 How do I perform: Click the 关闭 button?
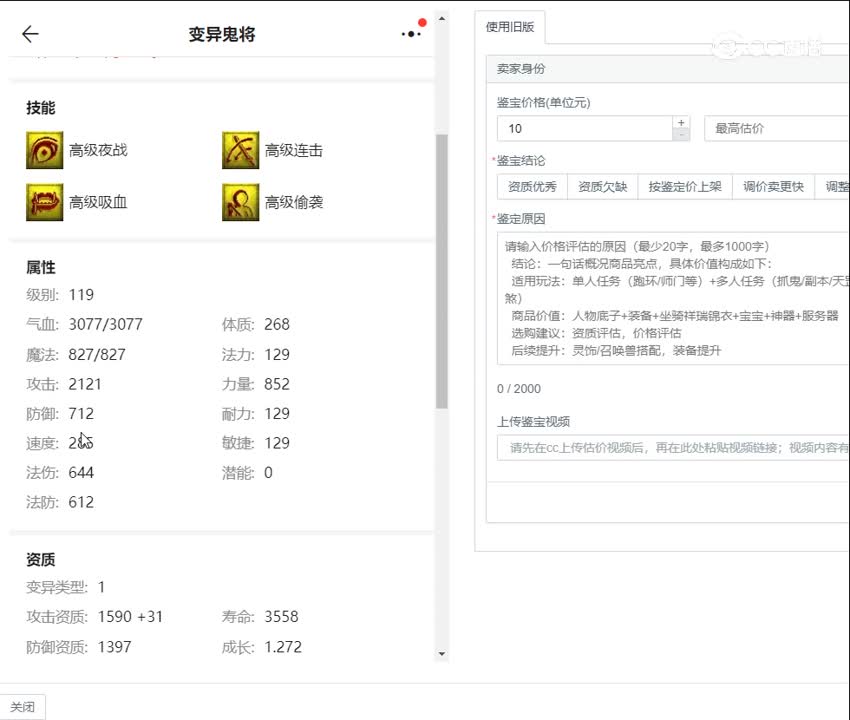click(22, 707)
